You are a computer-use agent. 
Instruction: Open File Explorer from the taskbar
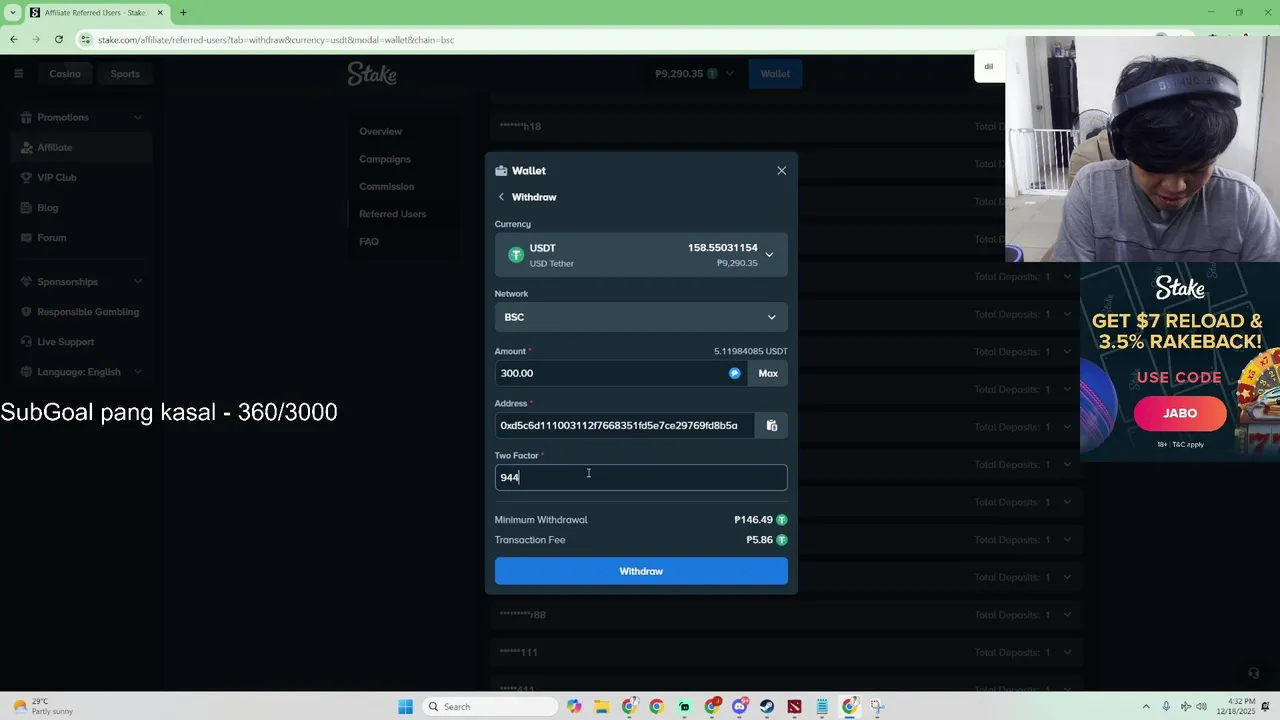pos(602,707)
